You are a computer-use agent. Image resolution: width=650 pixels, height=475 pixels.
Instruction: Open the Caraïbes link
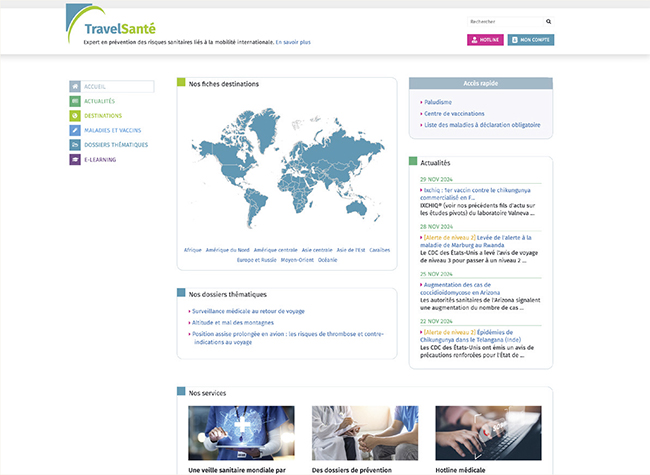pyautogui.click(x=380, y=250)
